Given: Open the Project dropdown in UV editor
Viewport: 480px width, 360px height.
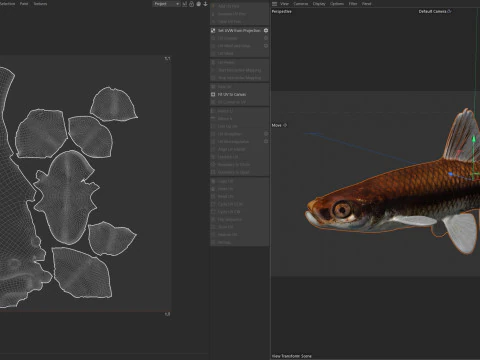Looking at the screenshot, I should 166,4.
